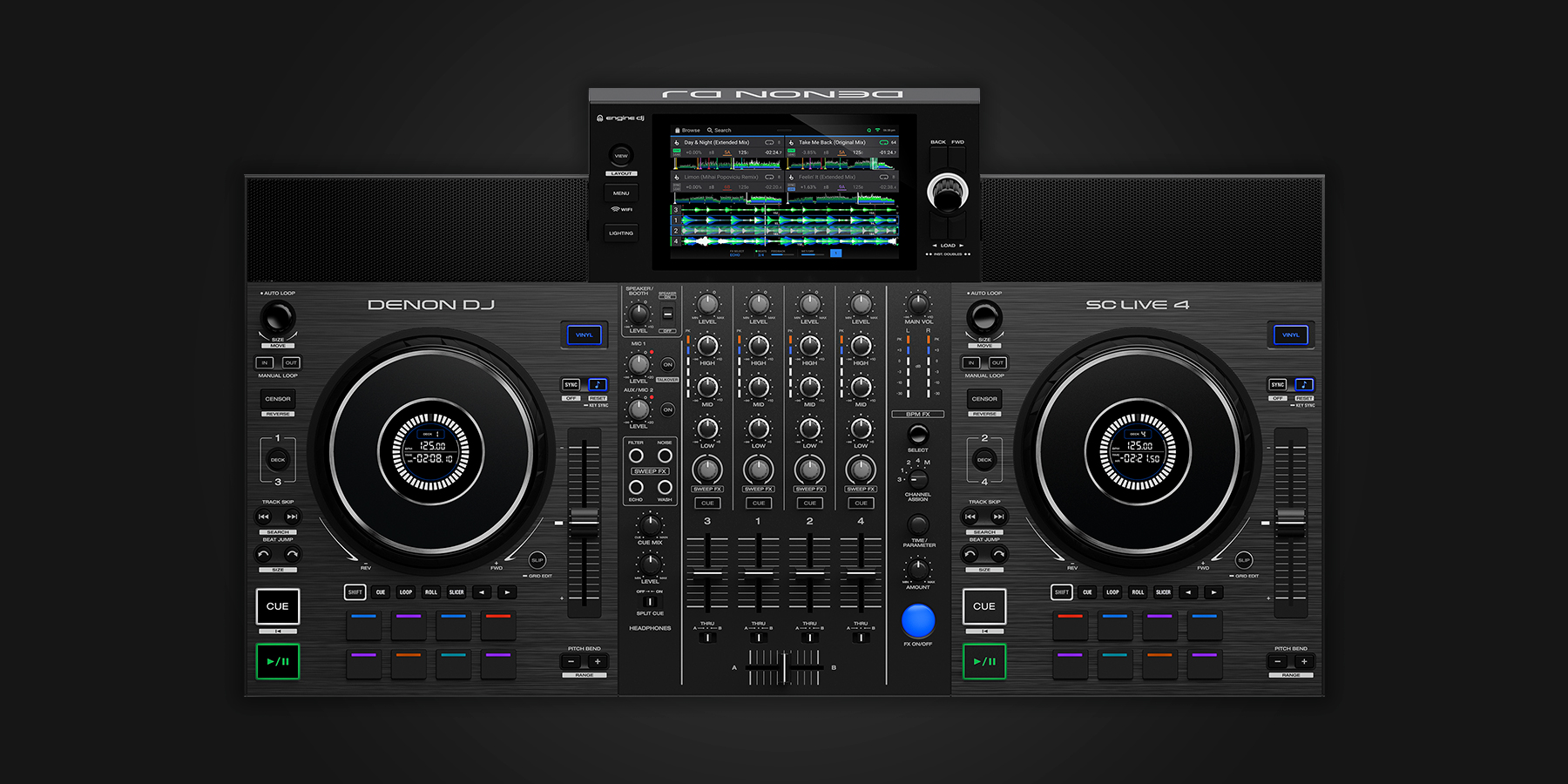The height and width of the screenshot is (784, 1568).
Task: Tap CENSOR on the left deck
Action: tap(278, 399)
